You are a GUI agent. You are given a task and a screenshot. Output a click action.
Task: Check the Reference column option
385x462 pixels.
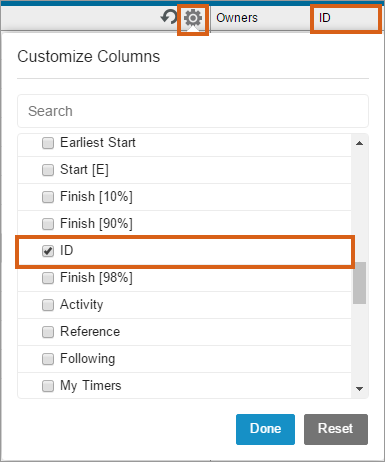(48, 332)
